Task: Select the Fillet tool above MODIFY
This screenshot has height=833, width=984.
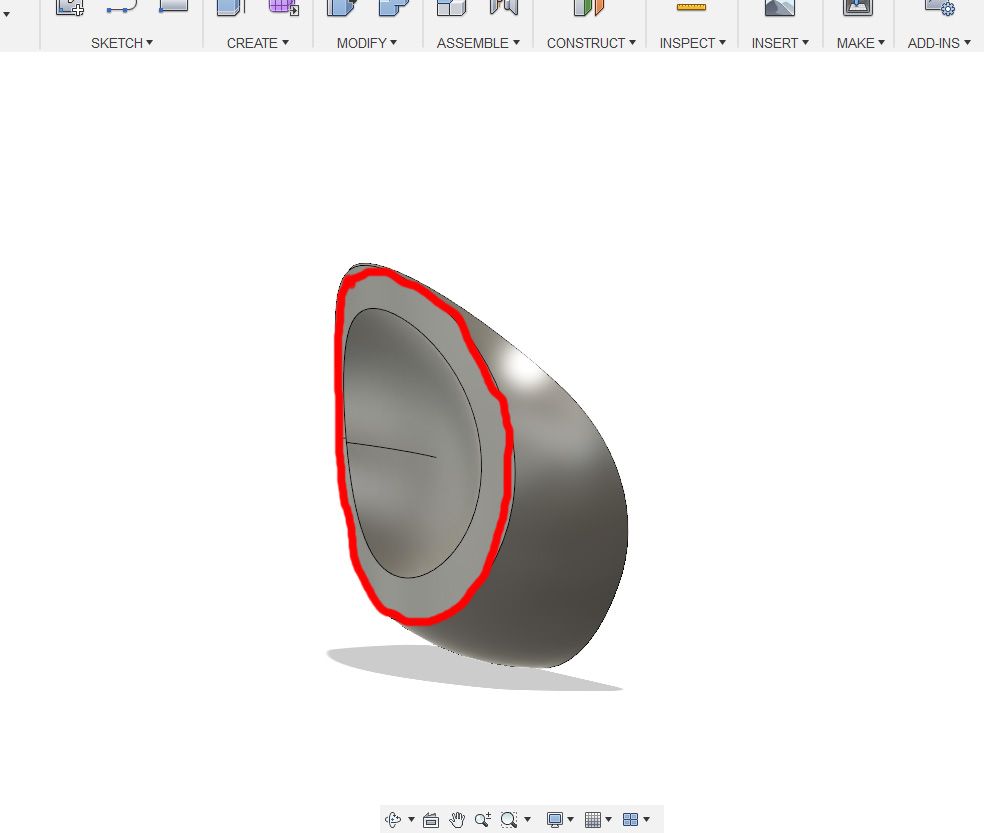Action: (393, 7)
